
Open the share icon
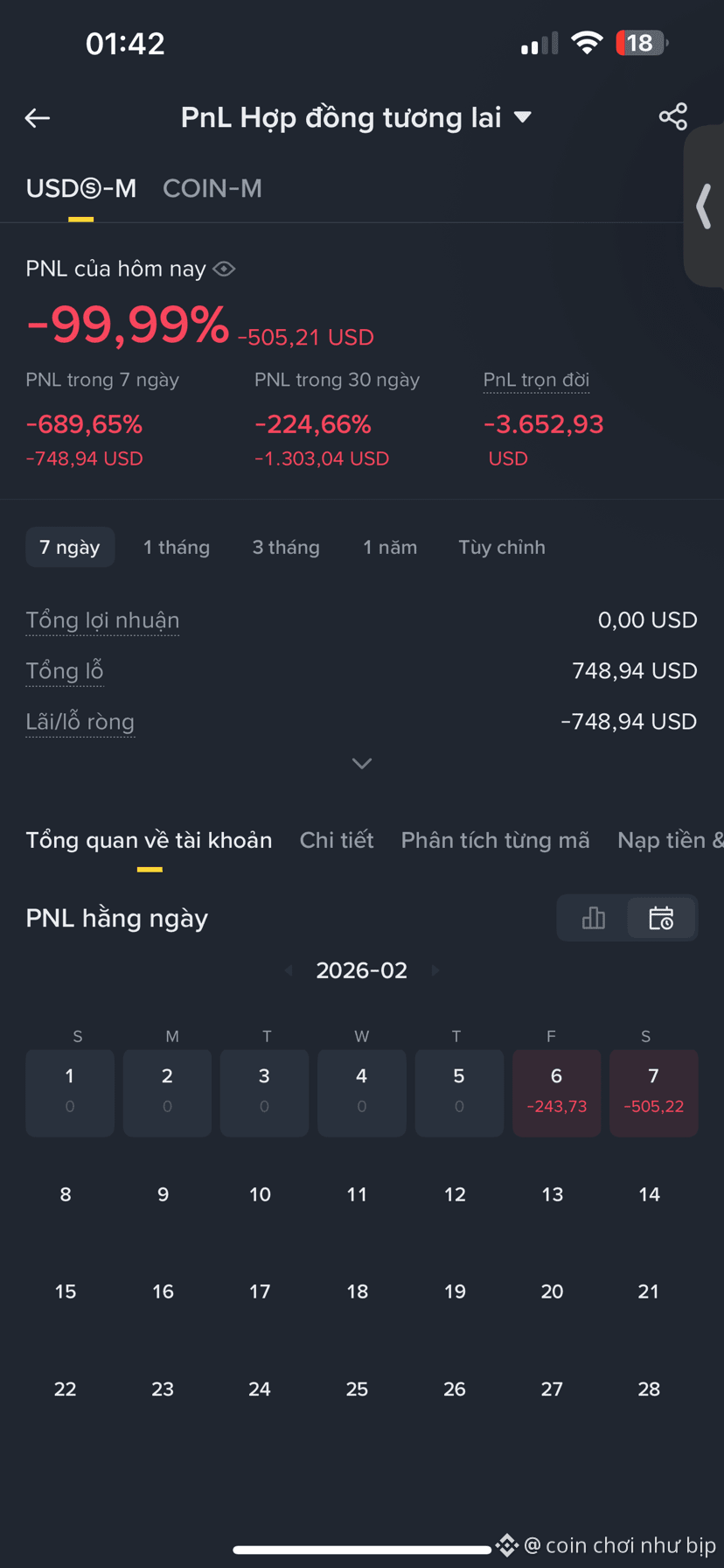pyautogui.click(x=672, y=116)
